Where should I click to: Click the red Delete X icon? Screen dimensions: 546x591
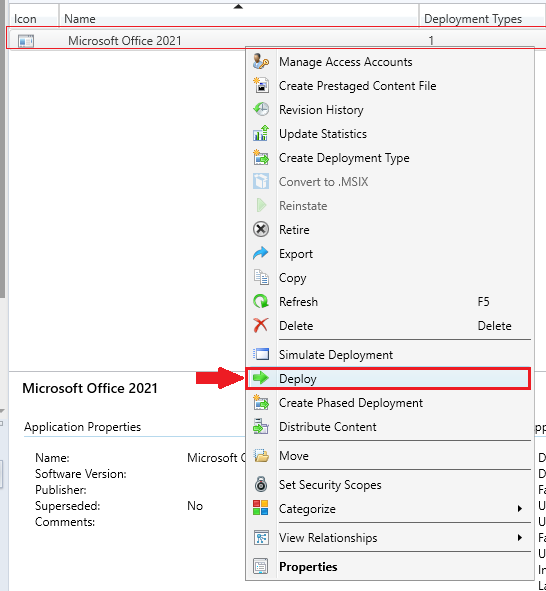click(x=261, y=326)
